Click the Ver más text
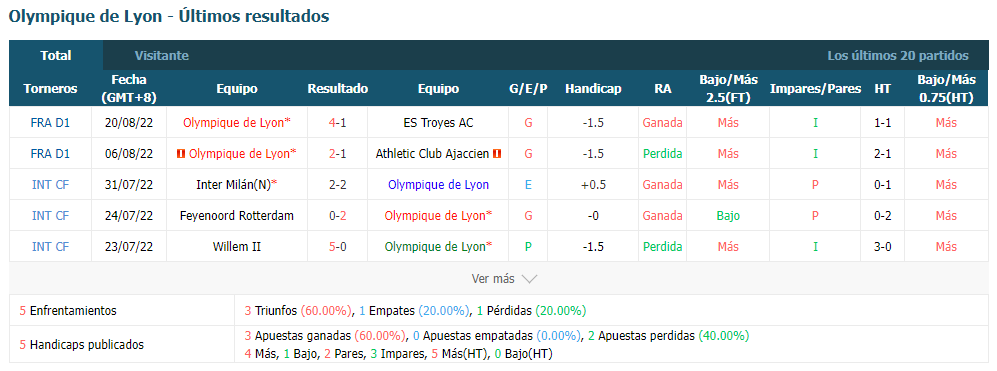Screen dimensions: 997x371 [x=493, y=279]
